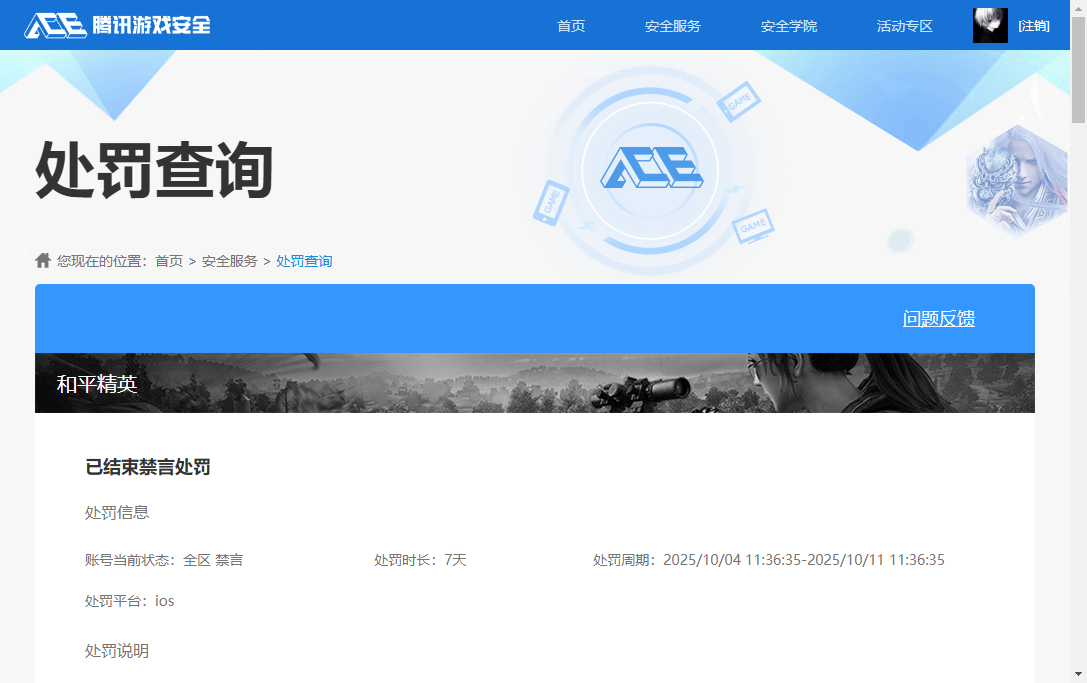
Task: Open 安全学院 from the top menu
Action: click(789, 26)
